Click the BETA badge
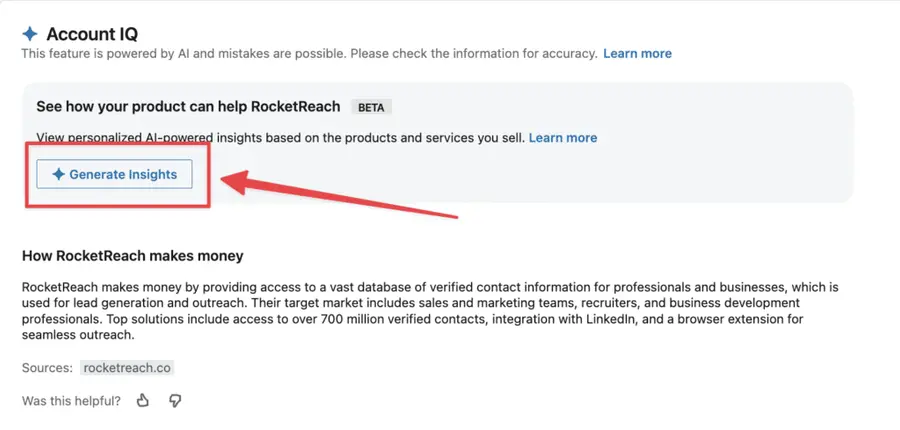The width and height of the screenshot is (900, 430). click(371, 107)
